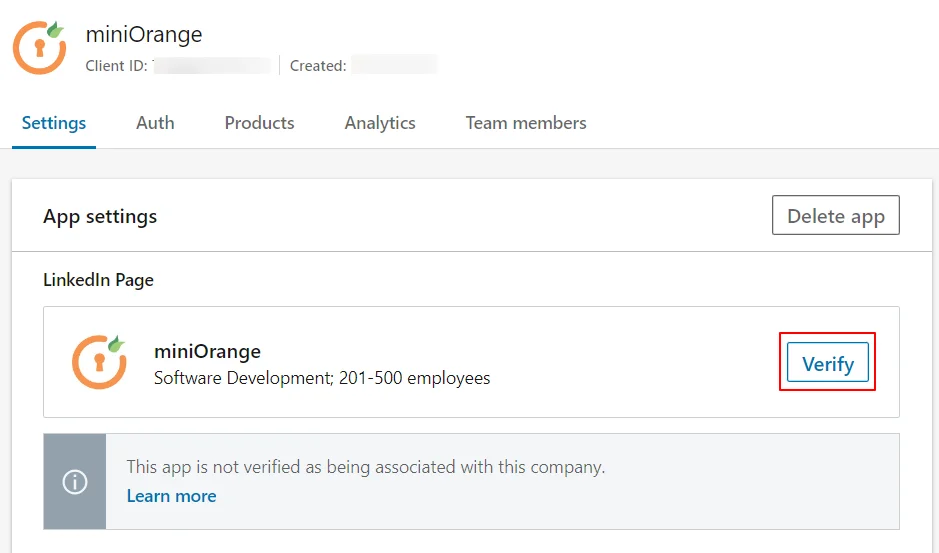Follow the Learn more link
Viewport: 939px width, 553px height.
(x=171, y=496)
